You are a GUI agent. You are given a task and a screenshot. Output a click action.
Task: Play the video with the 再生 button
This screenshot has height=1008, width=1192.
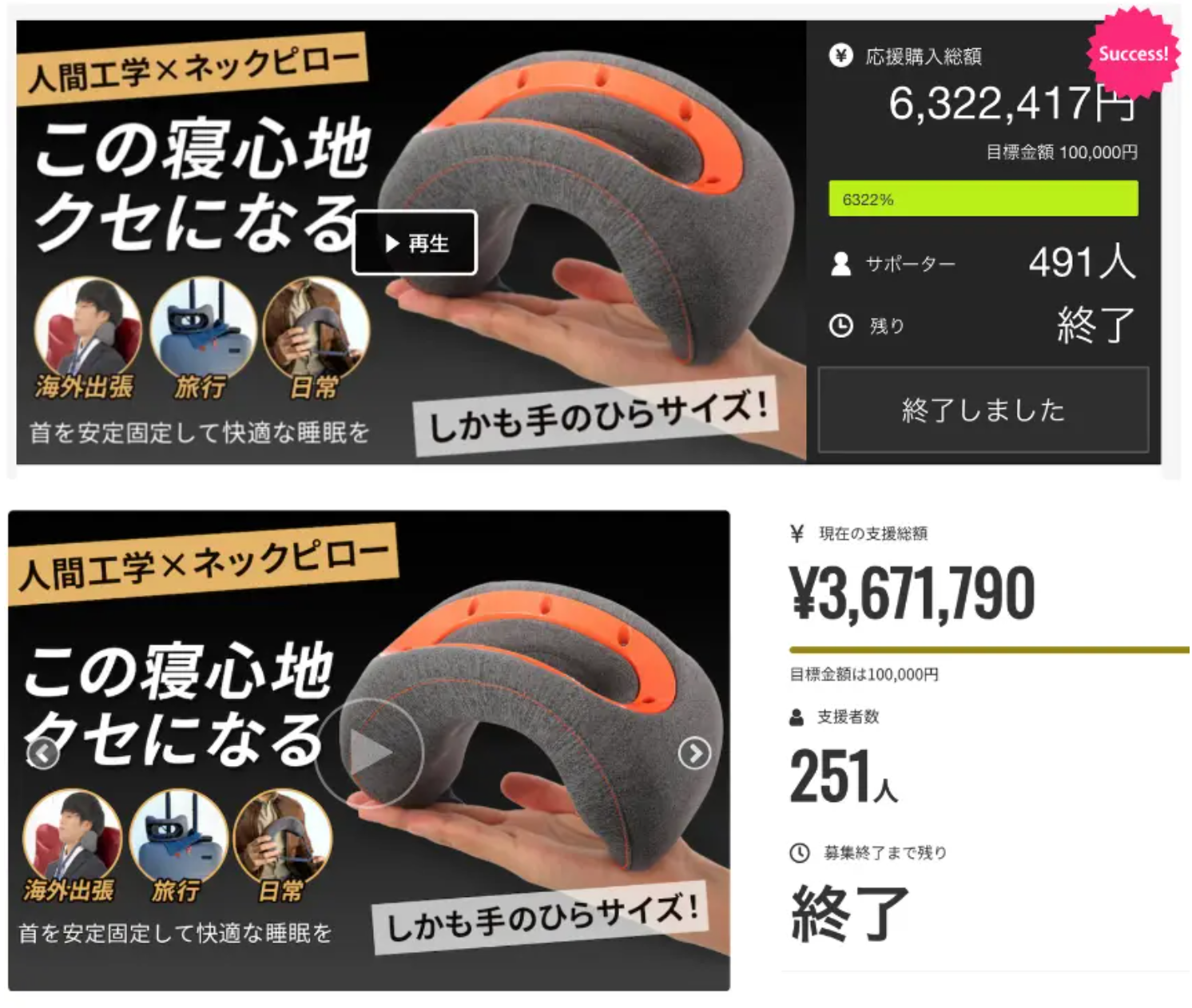click(x=415, y=243)
